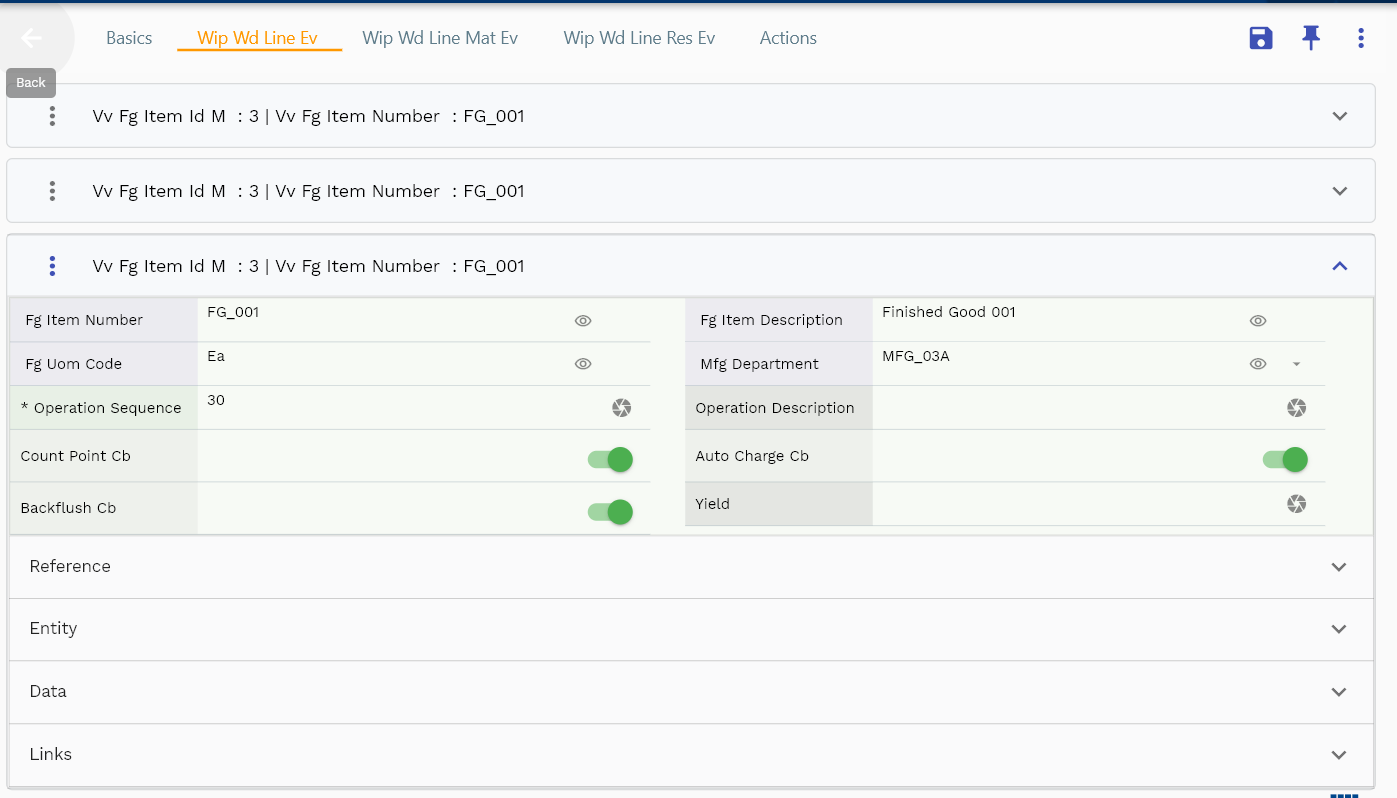1397x798 pixels.
Task: Switch to the Basics tab
Action: 129,37
